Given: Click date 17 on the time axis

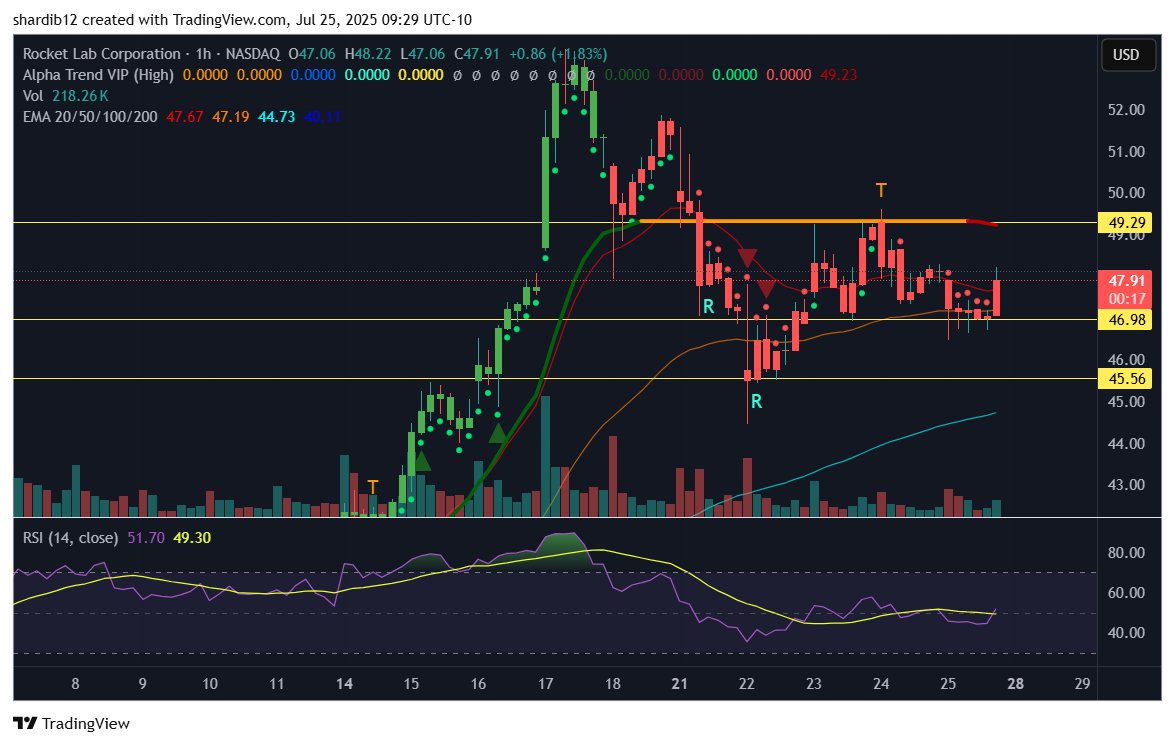Looking at the screenshot, I should 546,684.
